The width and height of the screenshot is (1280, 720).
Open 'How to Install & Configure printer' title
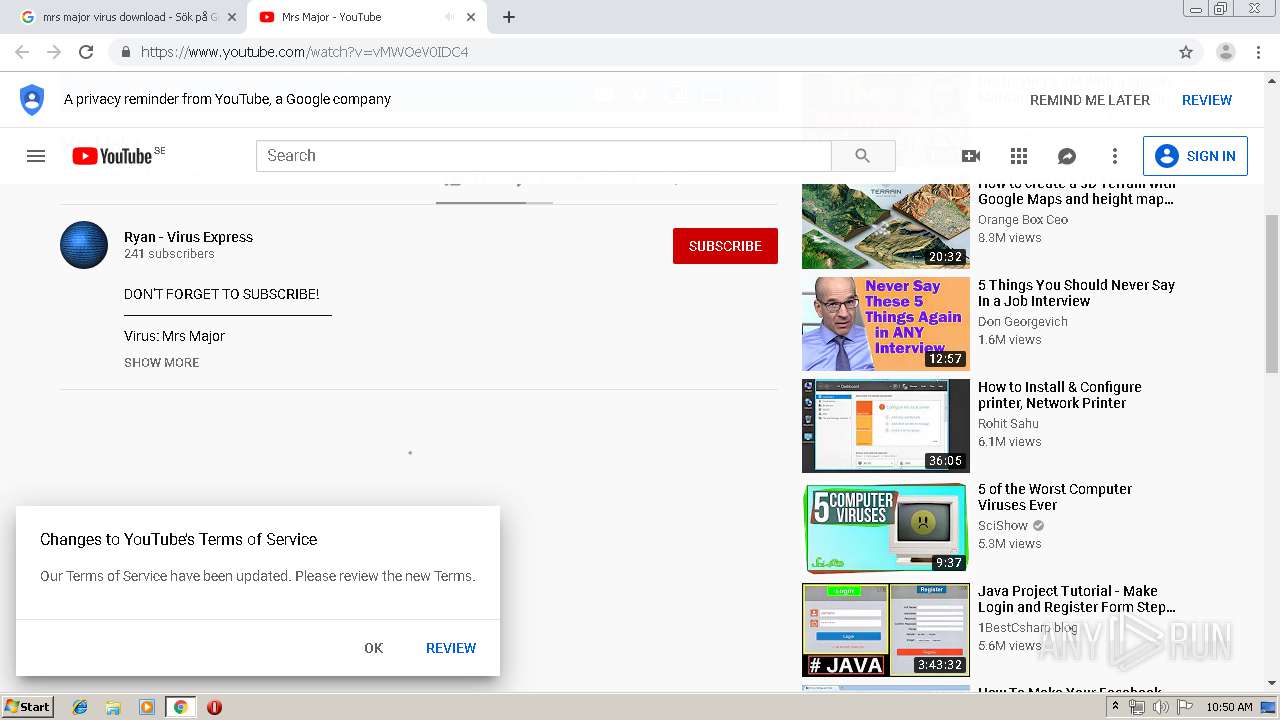click(x=1059, y=395)
